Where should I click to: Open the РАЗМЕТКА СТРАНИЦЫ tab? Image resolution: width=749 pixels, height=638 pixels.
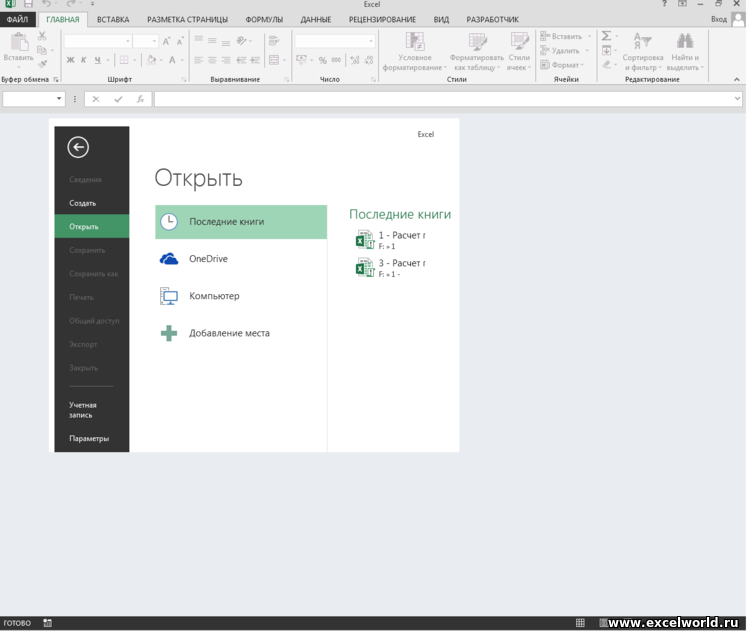tap(187, 20)
